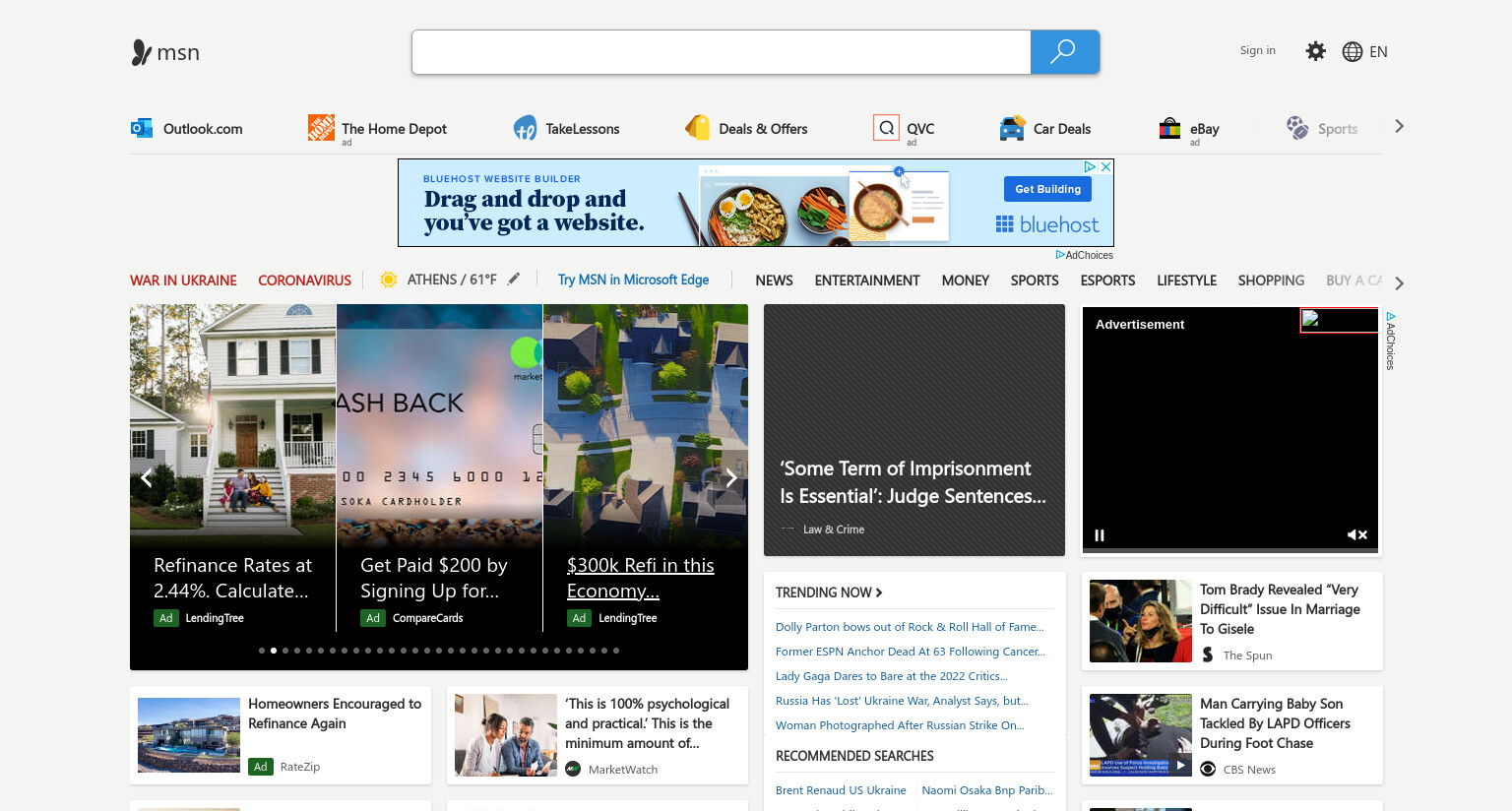Open Russia Has 'Lost' Ukraine War link
The height and width of the screenshot is (811, 1512).
pyautogui.click(x=902, y=701)
